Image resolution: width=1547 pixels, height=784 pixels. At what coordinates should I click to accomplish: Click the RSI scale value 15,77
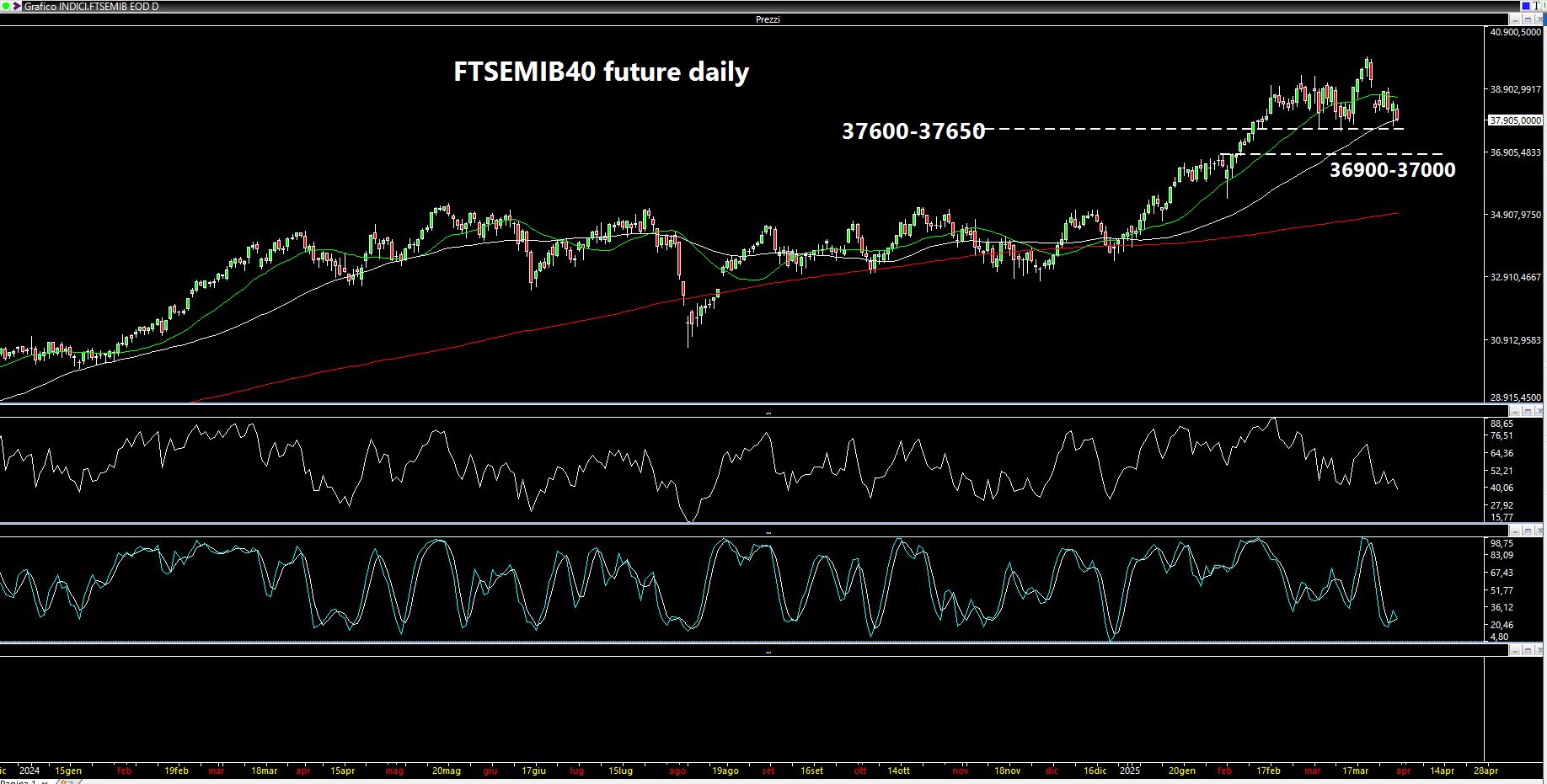[1501, 517]
